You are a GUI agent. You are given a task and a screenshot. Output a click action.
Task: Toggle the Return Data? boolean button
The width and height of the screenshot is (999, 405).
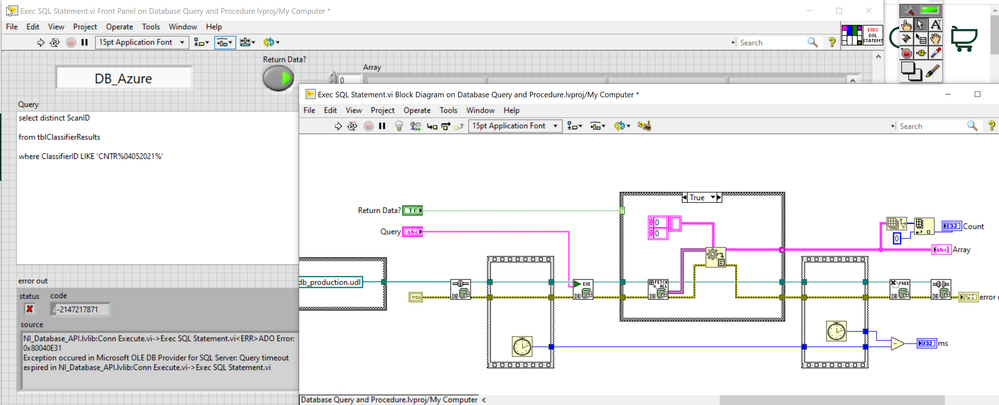click(278, 79)
